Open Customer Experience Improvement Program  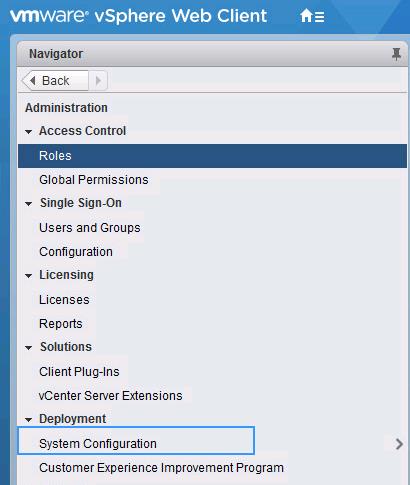161,468
